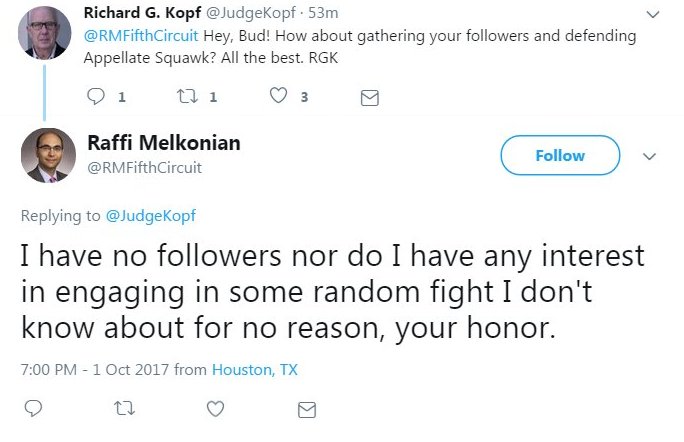Share Melkonian's tweet via direct message
Image resolution: width=684 pixels, height=442 pixels.
(x=307, y=409)
